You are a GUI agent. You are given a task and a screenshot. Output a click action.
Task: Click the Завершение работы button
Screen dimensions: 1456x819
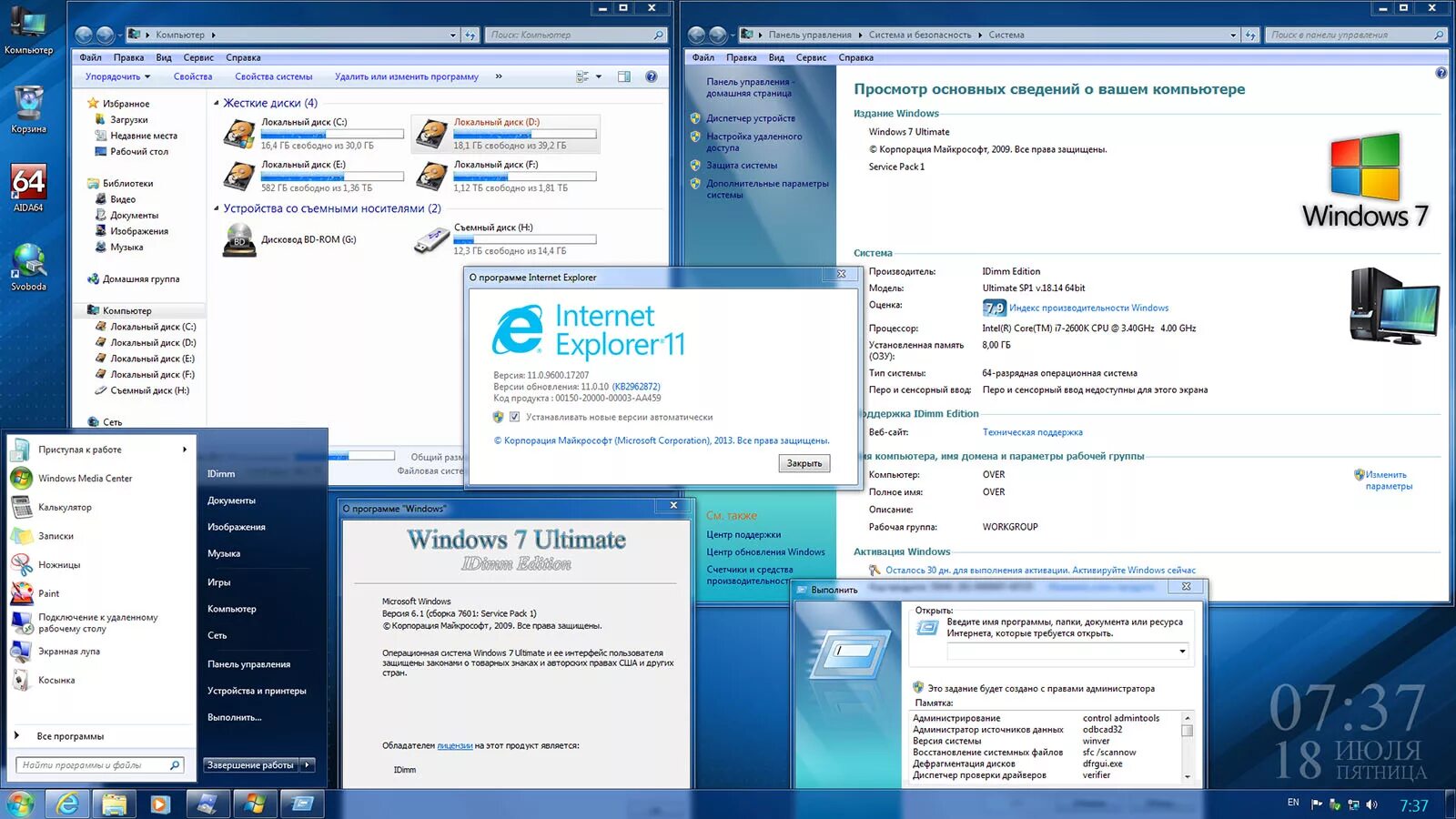point(251,764)
